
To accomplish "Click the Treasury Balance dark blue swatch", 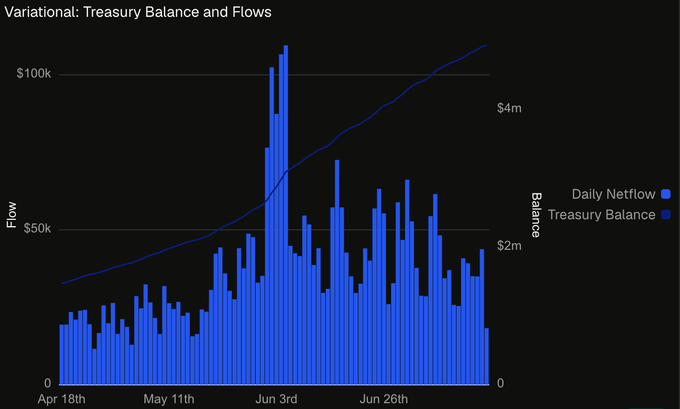I will pyautogui.click(x=666, y=215).
